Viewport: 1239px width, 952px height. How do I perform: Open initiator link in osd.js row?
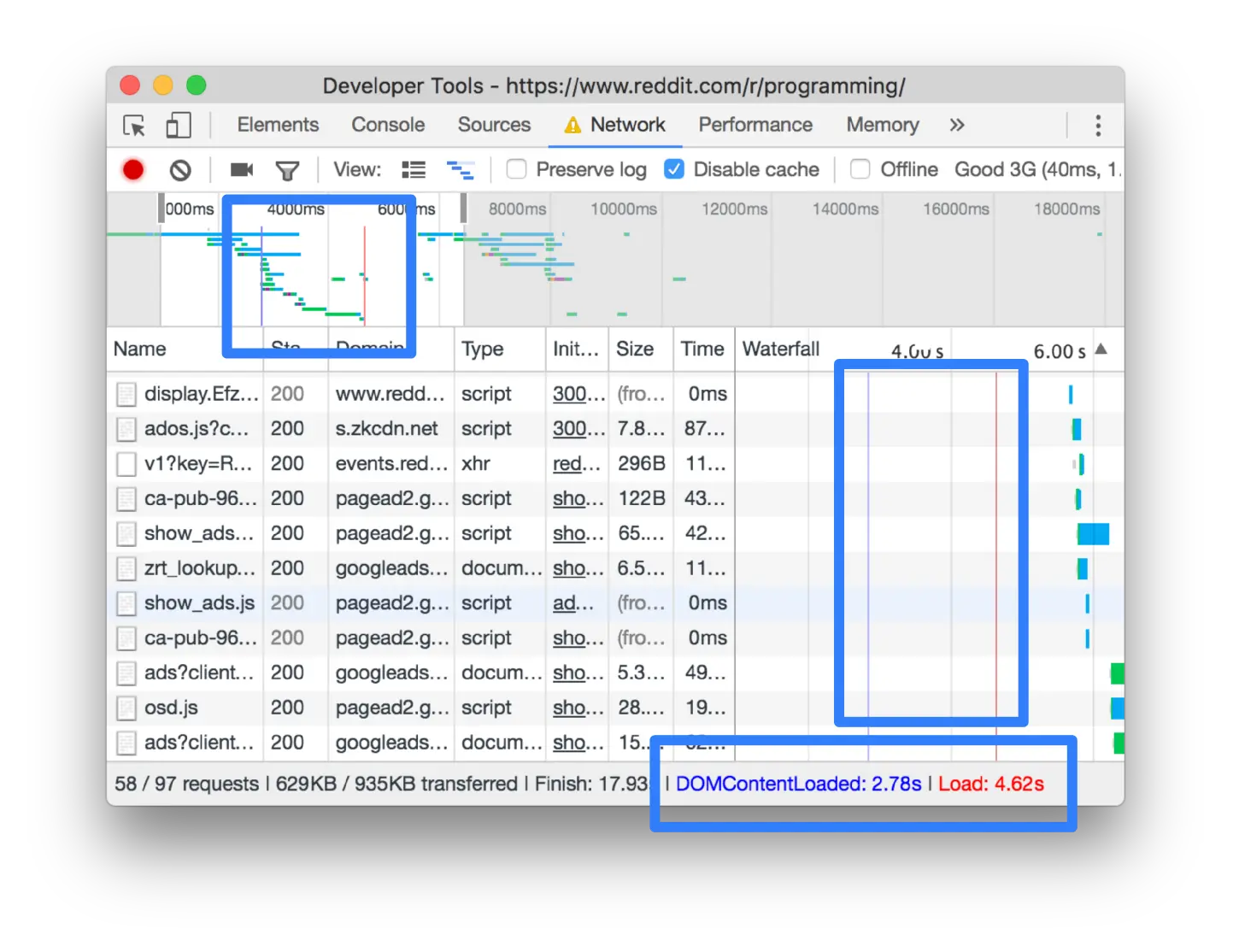point(578,708)
